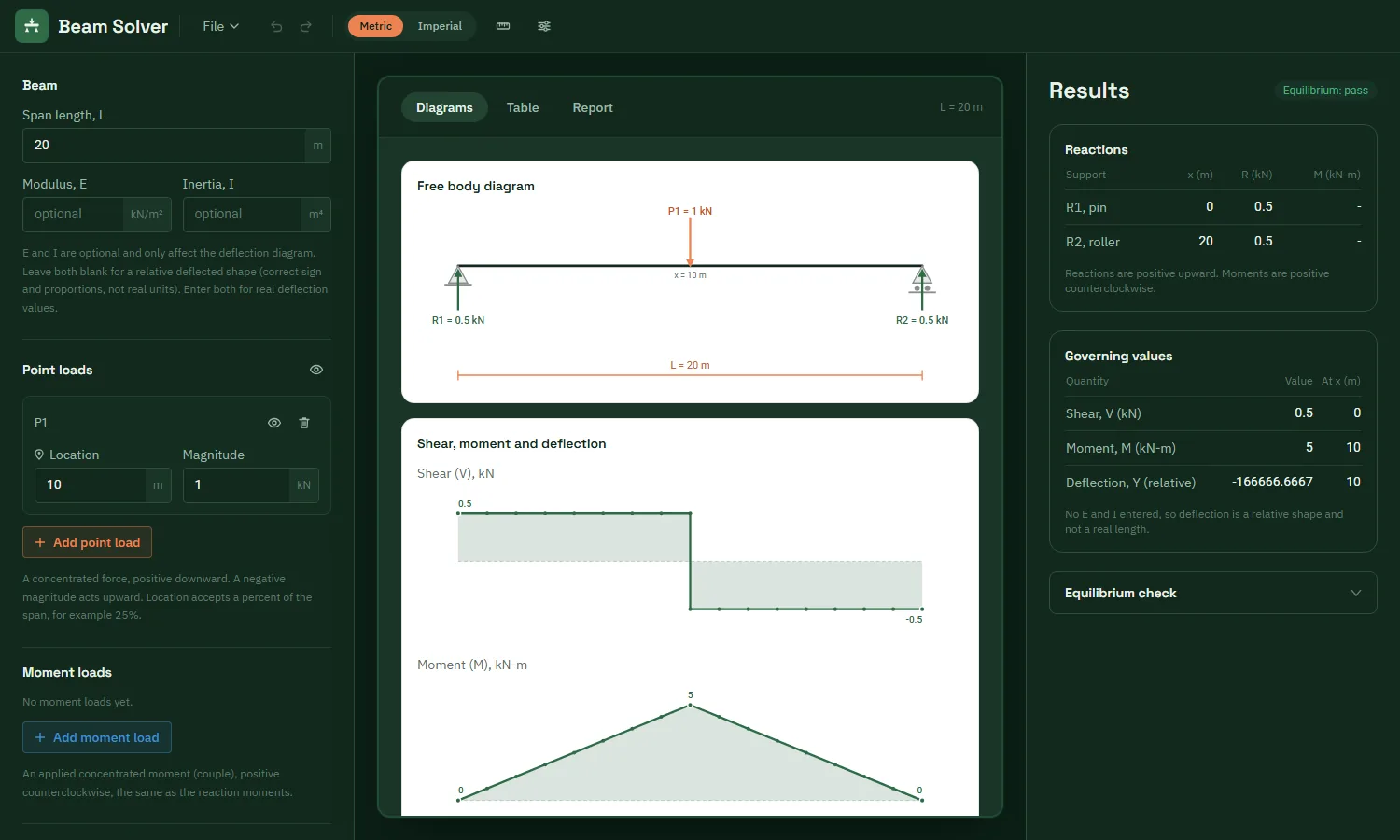Click the P1 Location input field
This screenshot has width=1400, height=840.
[90, 485]
